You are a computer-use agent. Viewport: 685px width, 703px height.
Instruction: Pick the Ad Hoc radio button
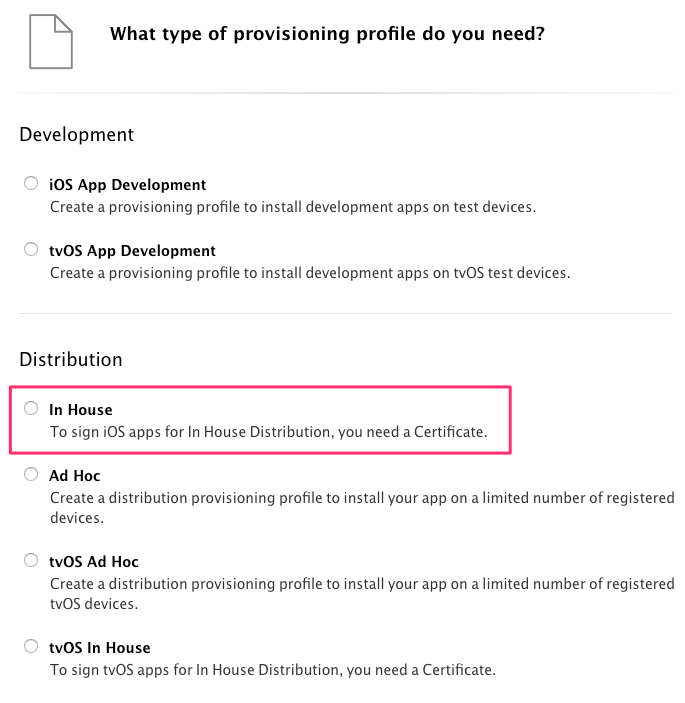31,474
